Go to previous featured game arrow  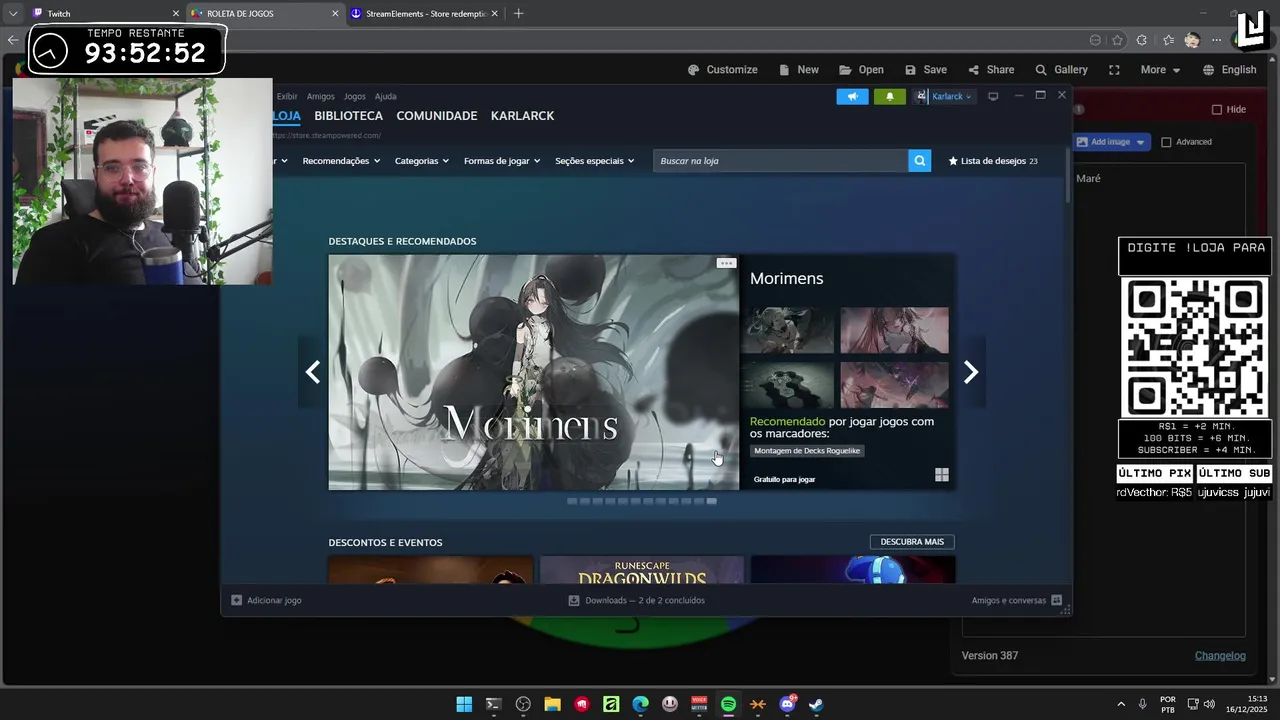[x=313, y=372]
